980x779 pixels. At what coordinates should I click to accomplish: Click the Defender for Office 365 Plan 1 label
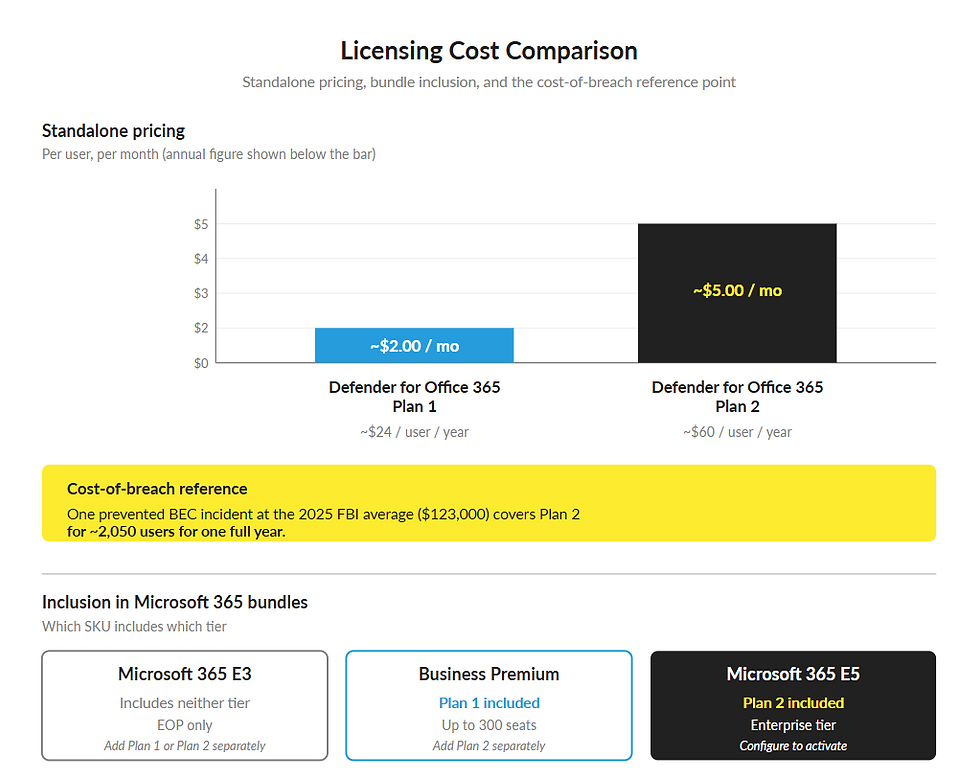click(x=414, y=396)
